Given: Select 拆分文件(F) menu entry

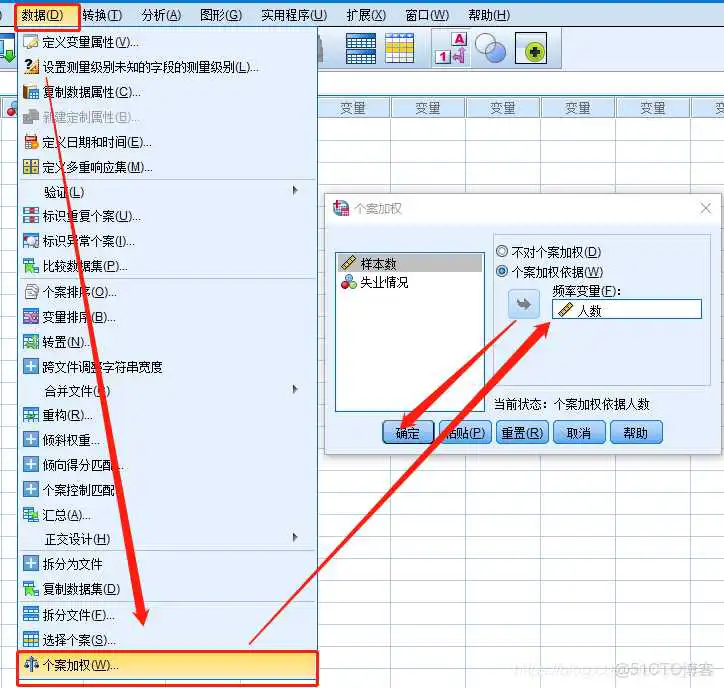Looking at the screenshot, I should (168, 616).
